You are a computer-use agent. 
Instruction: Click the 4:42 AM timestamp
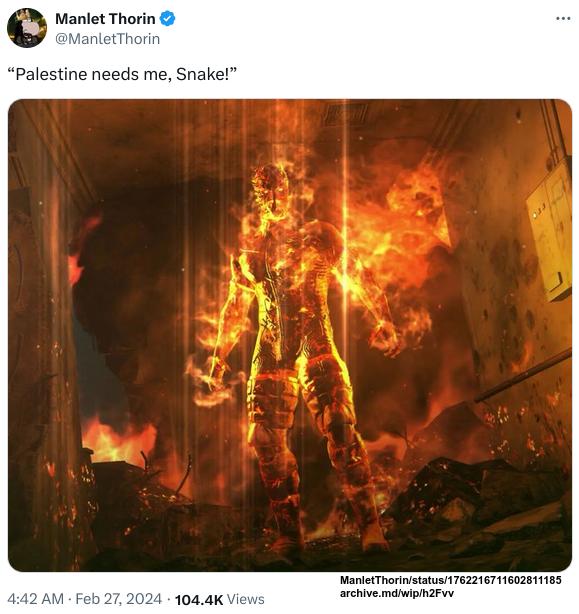[x=35, y=599]
